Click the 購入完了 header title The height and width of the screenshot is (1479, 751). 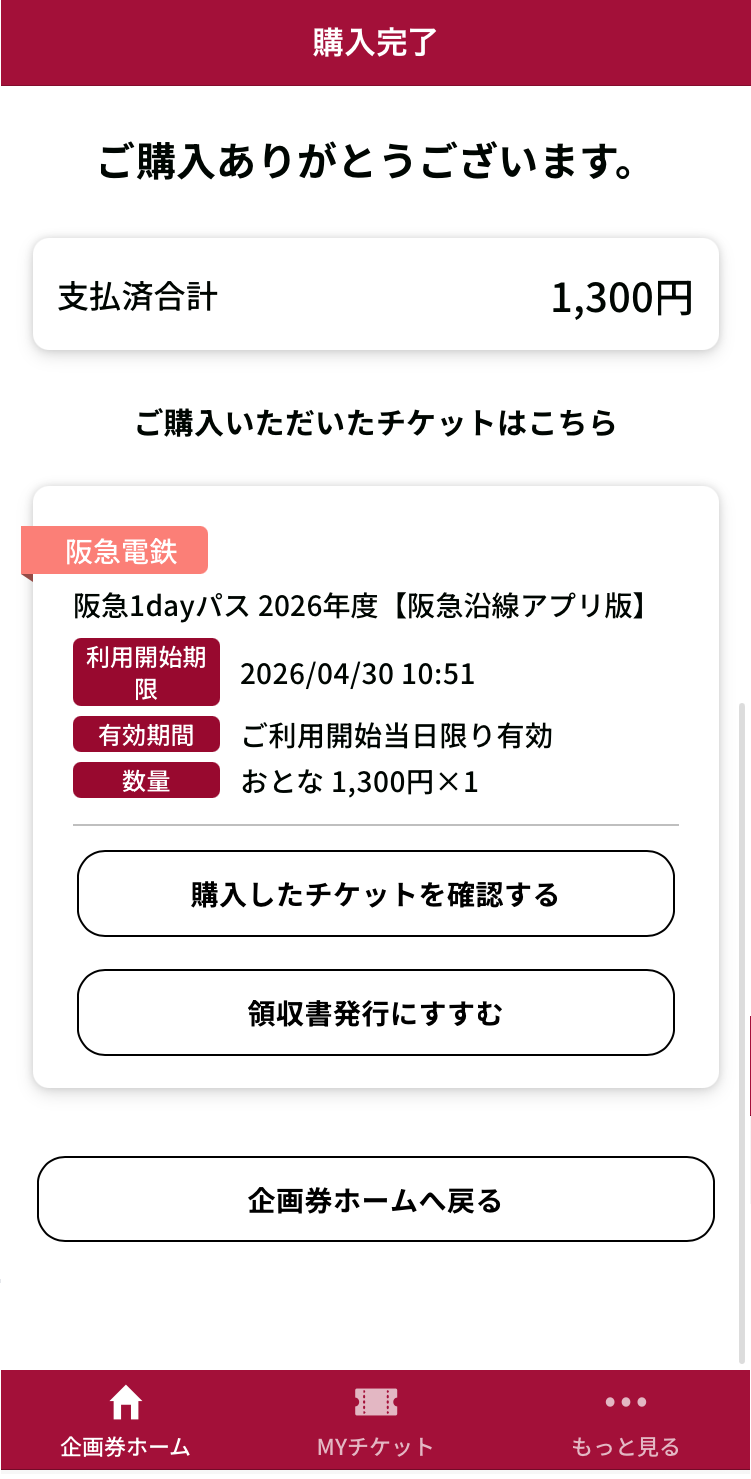[x=375, y=43]
